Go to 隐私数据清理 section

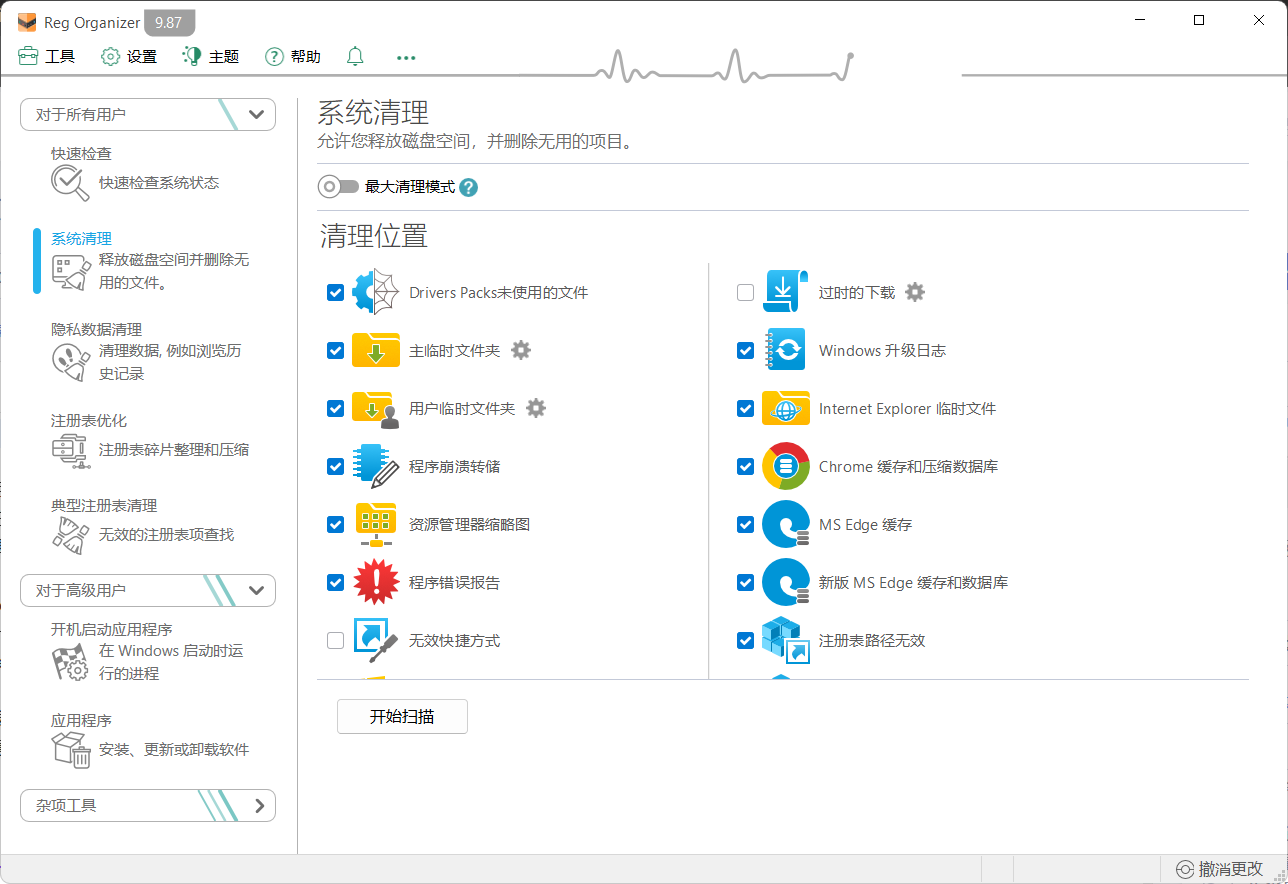tap(96, 329)
